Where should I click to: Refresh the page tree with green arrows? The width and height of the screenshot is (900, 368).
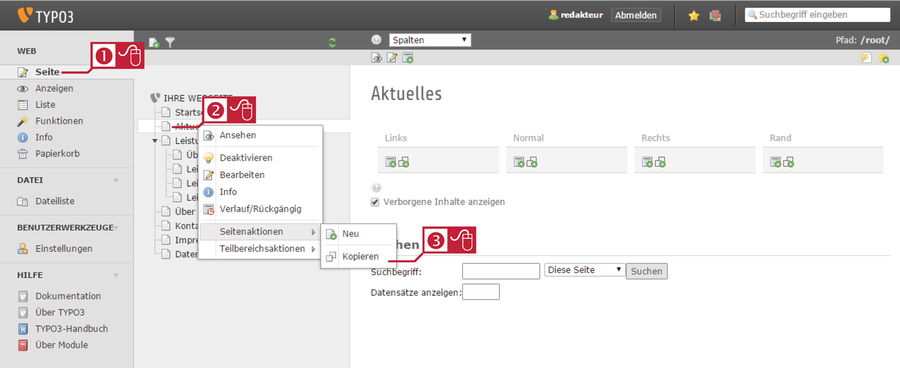tap(332, 42)
